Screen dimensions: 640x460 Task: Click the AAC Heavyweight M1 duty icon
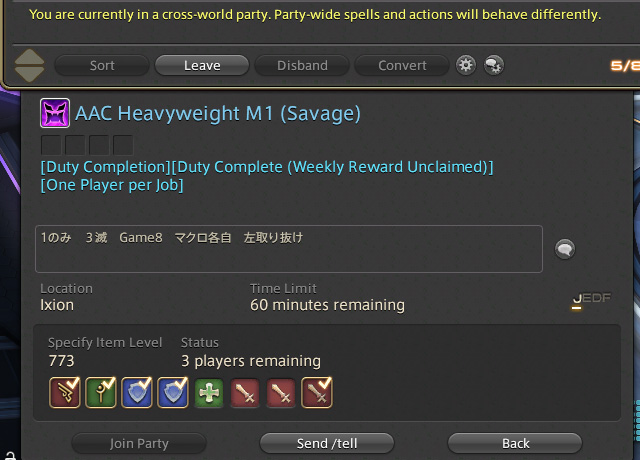(55, 113)
